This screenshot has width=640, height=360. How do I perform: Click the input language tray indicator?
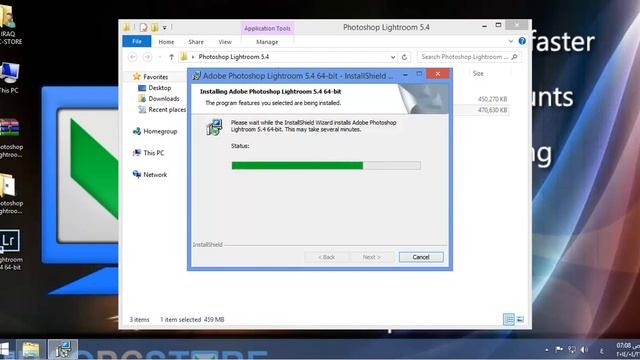[602, 350]
